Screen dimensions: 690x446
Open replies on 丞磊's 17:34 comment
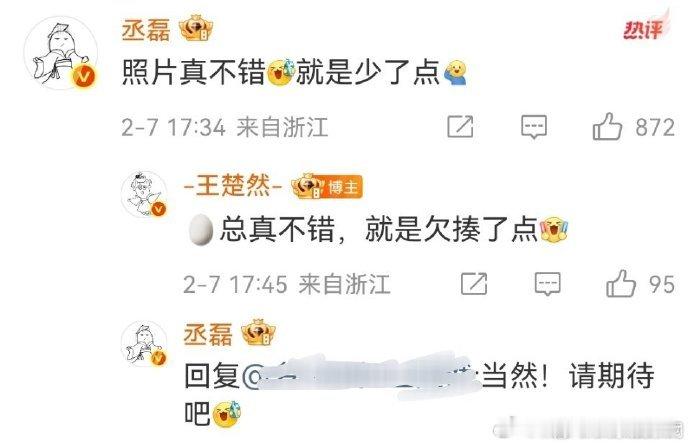click(x=534, y=127)
